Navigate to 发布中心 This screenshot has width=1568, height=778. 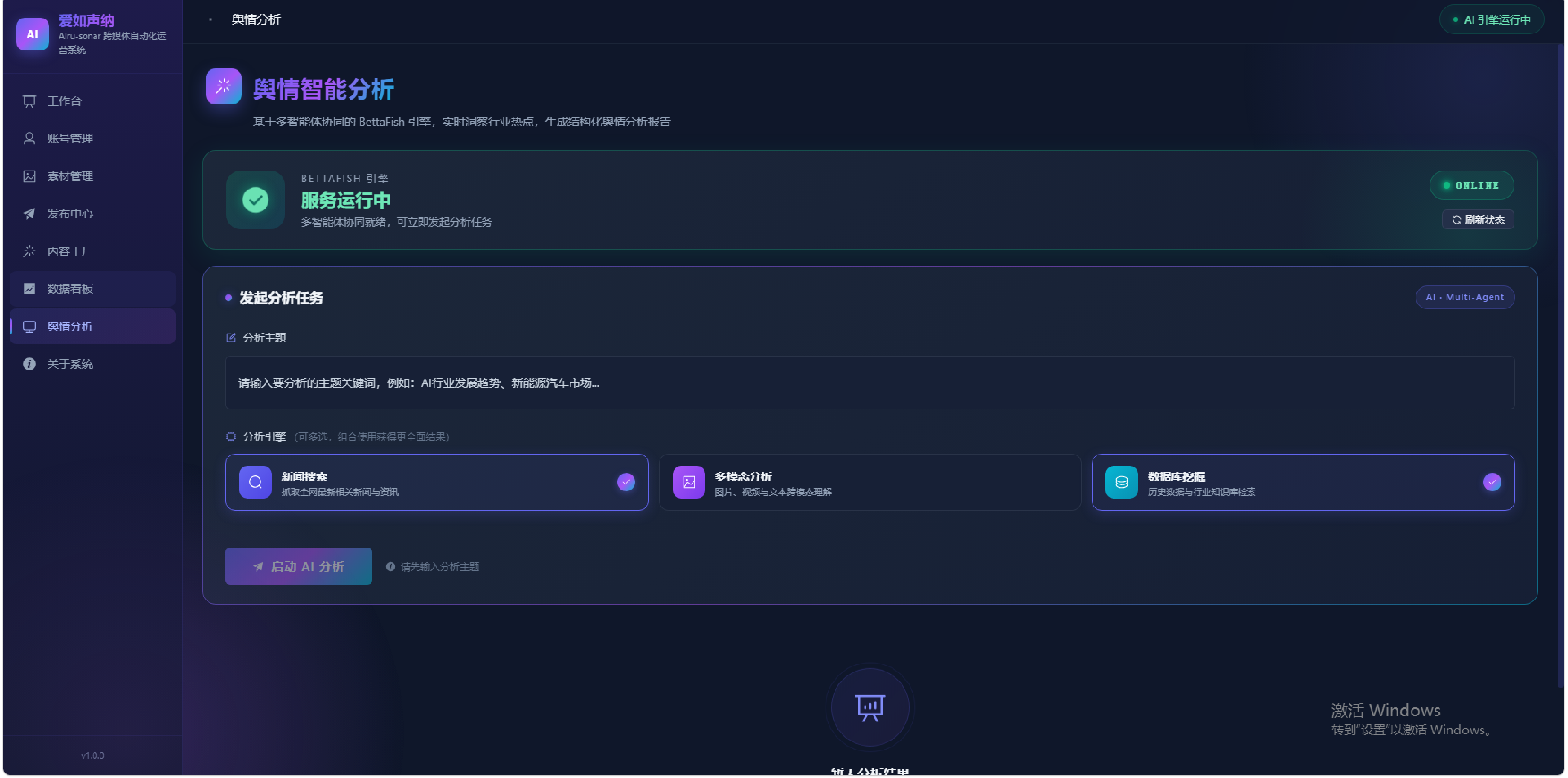[x=93, y=214]
